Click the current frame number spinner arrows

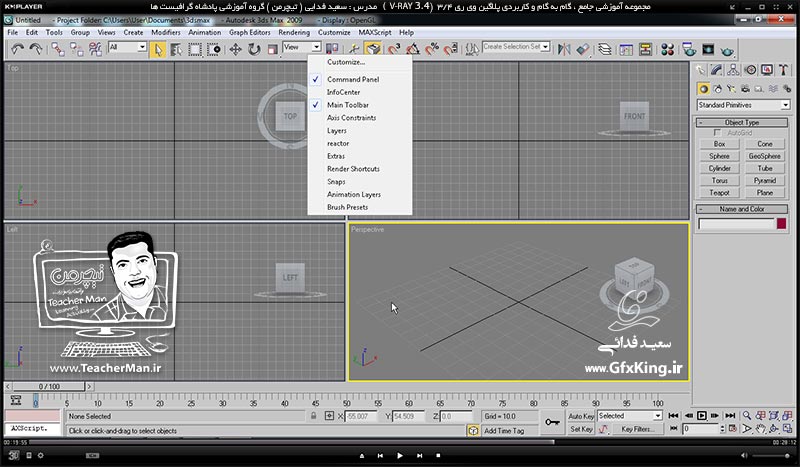tap(722, 429)
